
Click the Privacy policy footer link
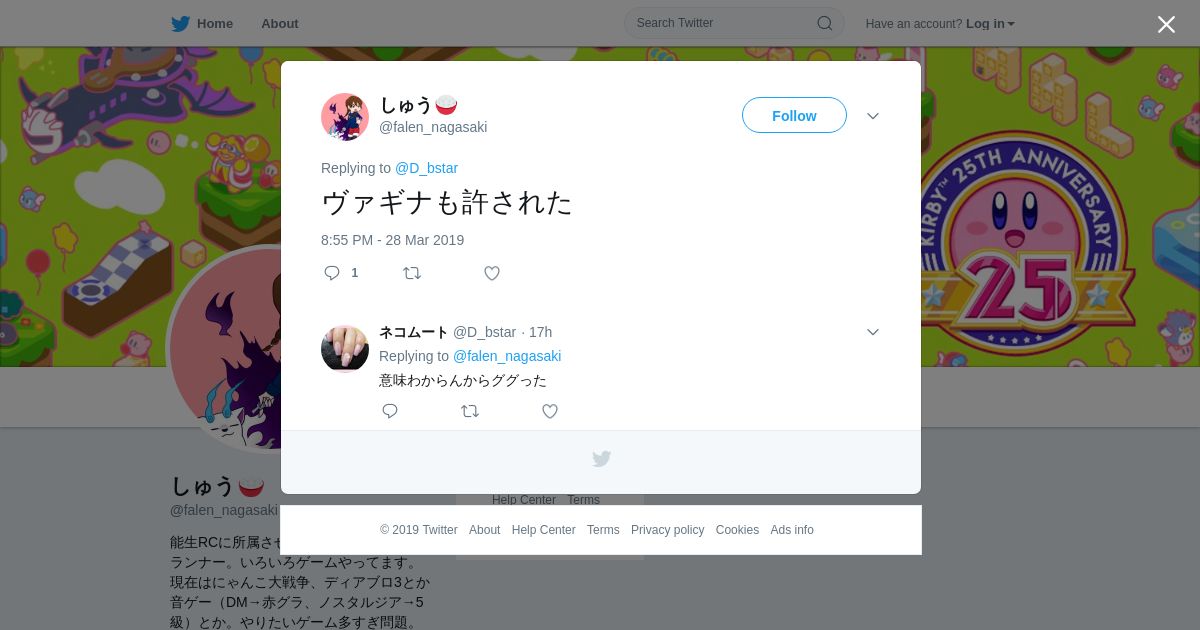(x=667, y=530)
